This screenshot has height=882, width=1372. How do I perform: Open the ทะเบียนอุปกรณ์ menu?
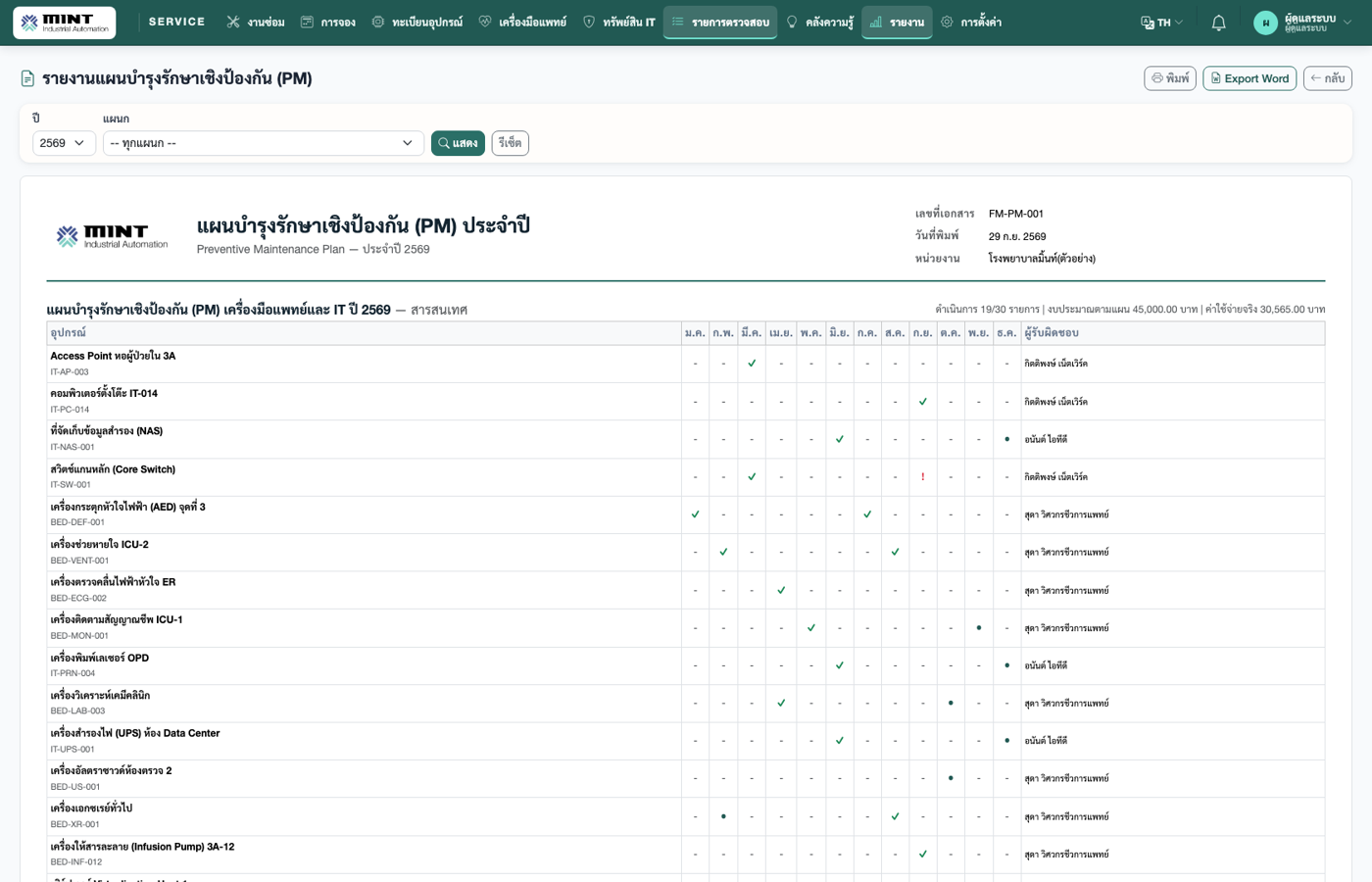tap(416, 22)
